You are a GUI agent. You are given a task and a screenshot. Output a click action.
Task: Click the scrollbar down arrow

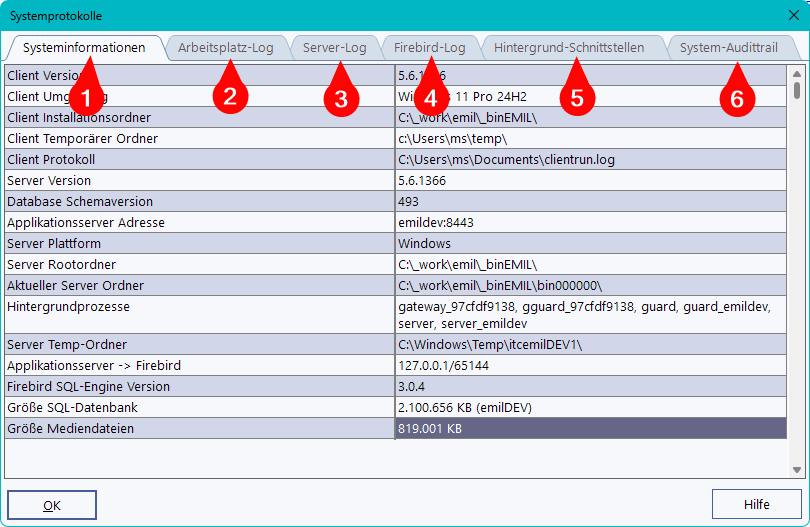click(797, 469)
